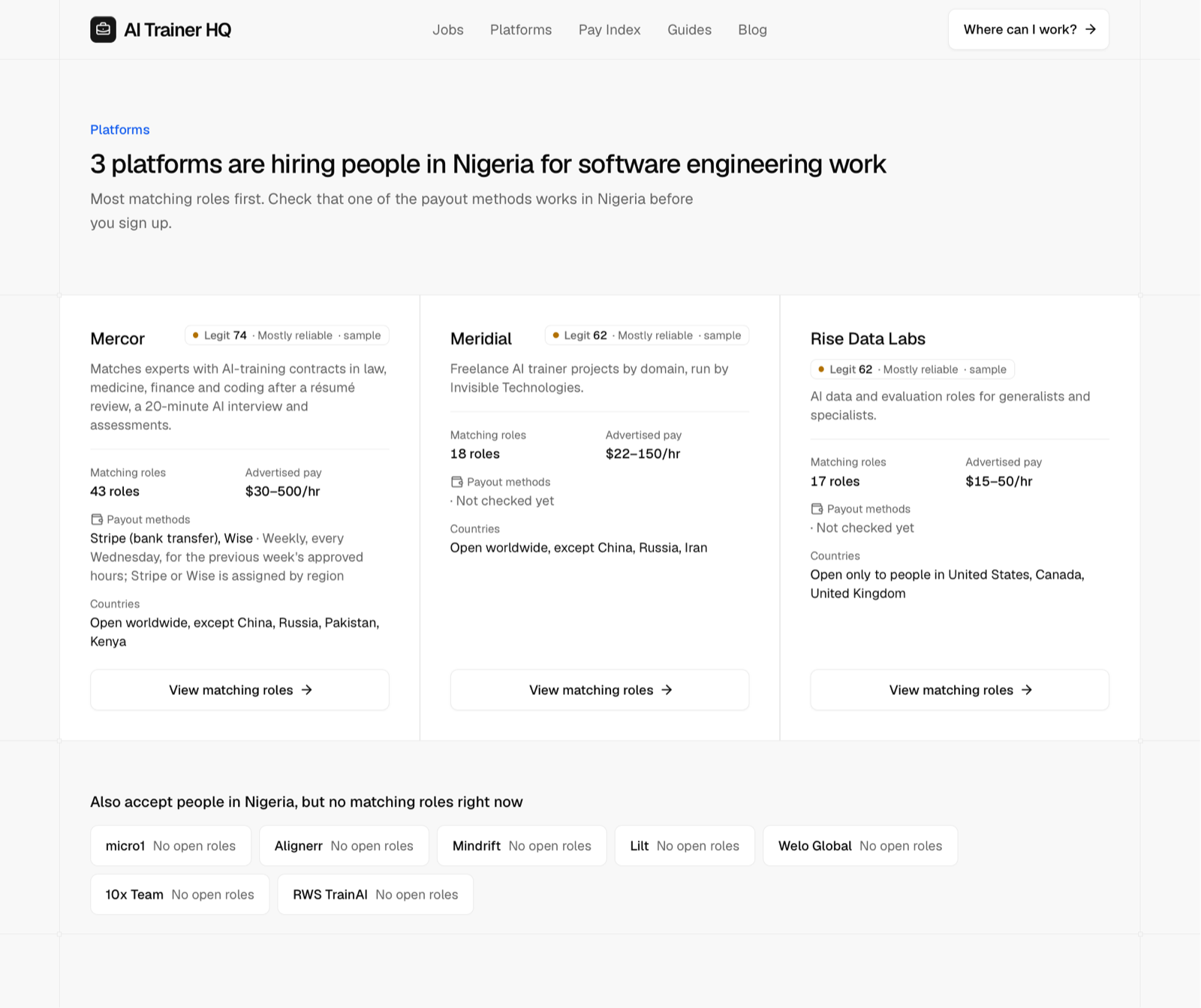The height and width of the screenshot is (1008, 1201).
Task: Click the '$30–500/hr' advertised pay
Action: [x=282, y=492]
